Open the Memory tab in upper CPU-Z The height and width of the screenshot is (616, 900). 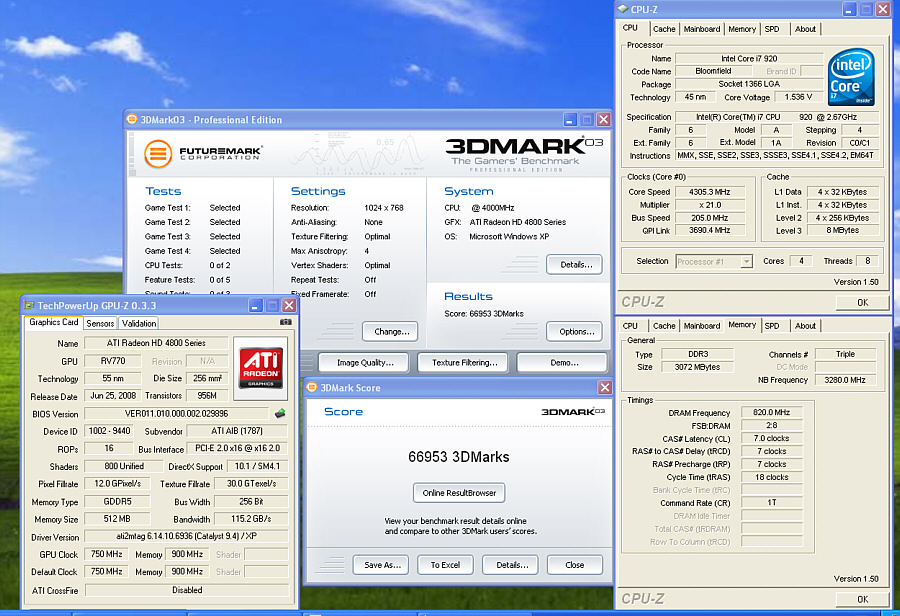[742, 29]
